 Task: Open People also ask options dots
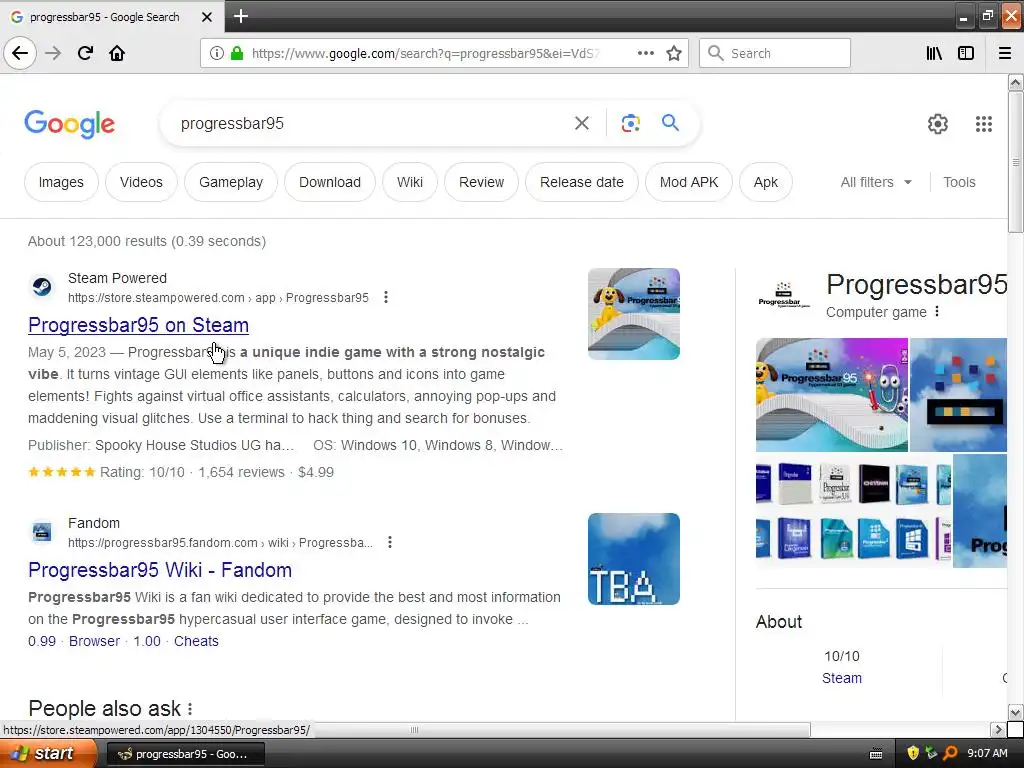190,709
